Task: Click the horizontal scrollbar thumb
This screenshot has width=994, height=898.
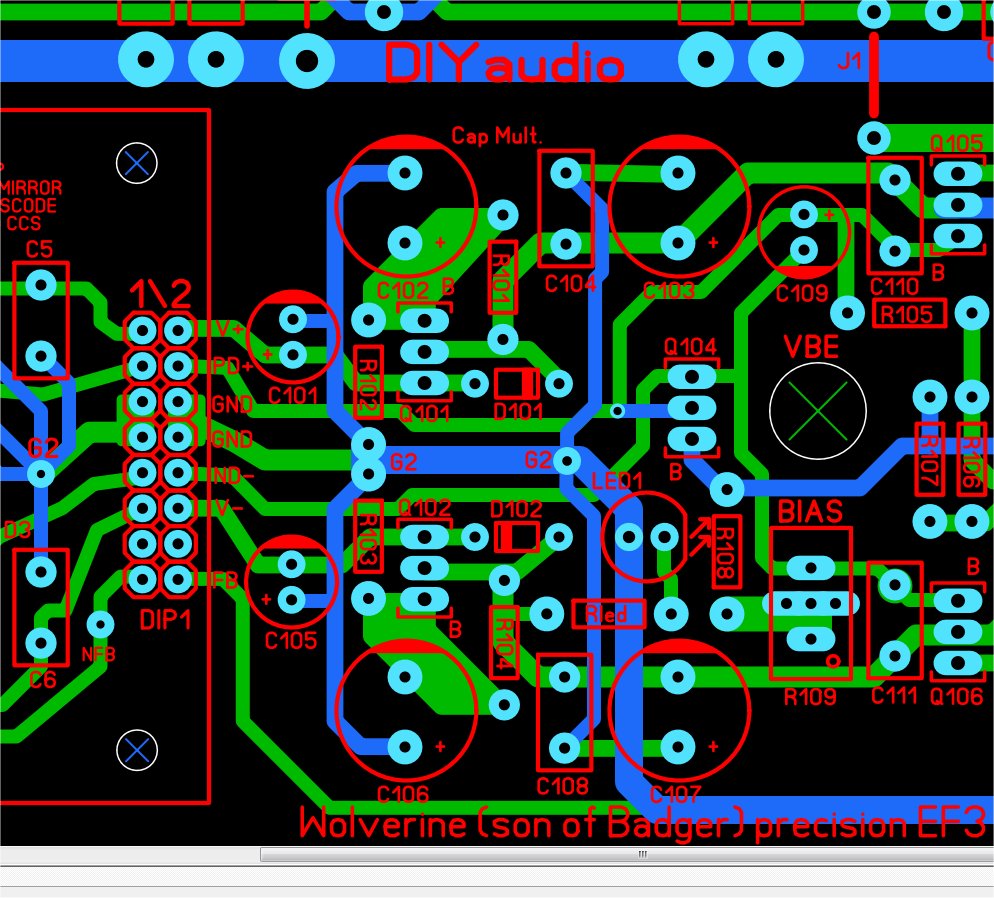Action: tap(627, 855)
